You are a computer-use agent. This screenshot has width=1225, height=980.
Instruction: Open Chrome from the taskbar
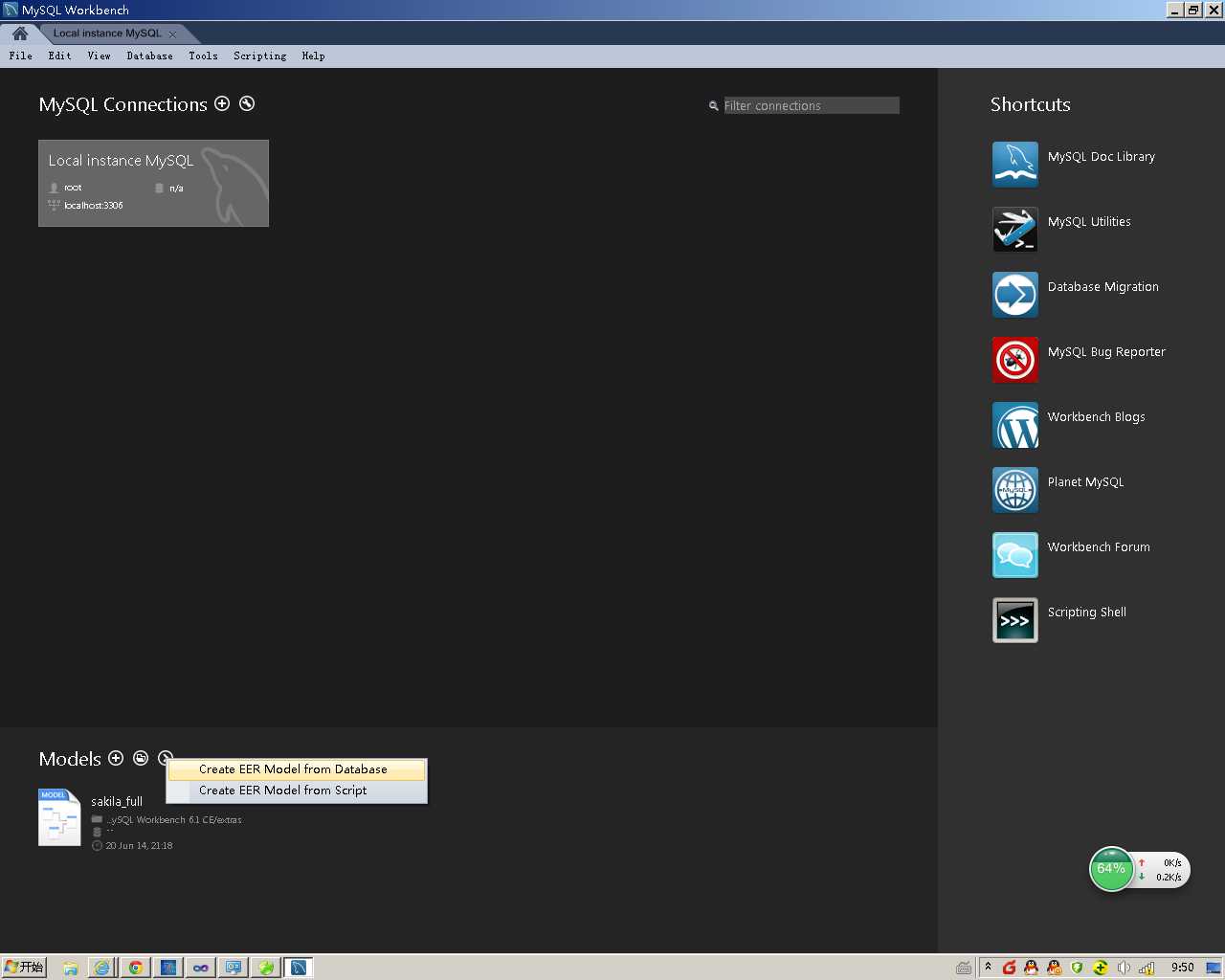click(x=136, y=968)
